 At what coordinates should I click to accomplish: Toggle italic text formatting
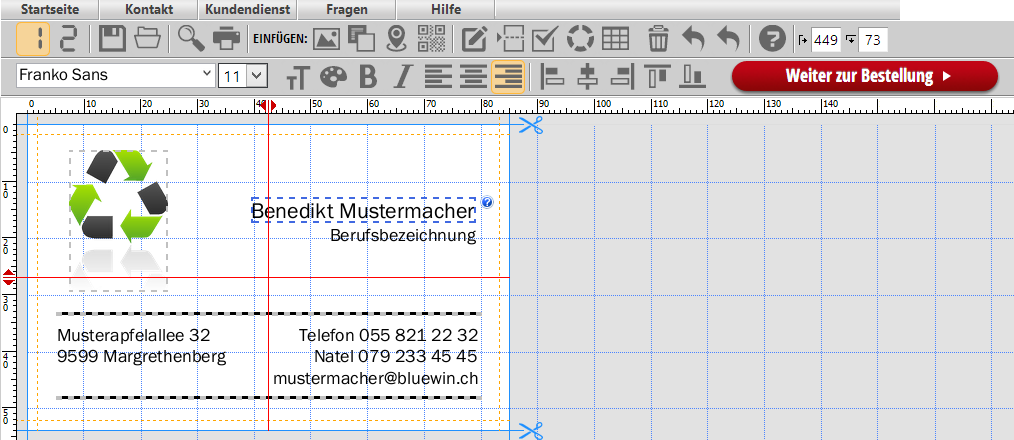pos(402,76)
